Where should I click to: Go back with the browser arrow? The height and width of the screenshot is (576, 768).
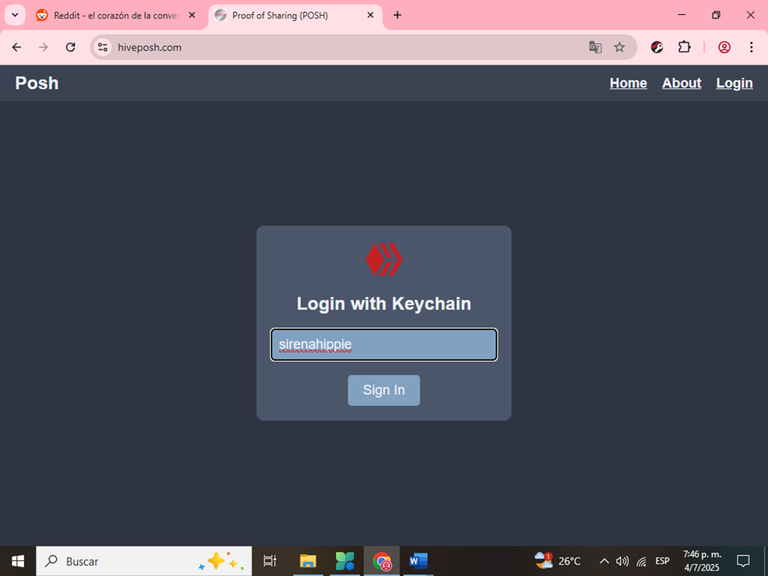coord(17,47)
